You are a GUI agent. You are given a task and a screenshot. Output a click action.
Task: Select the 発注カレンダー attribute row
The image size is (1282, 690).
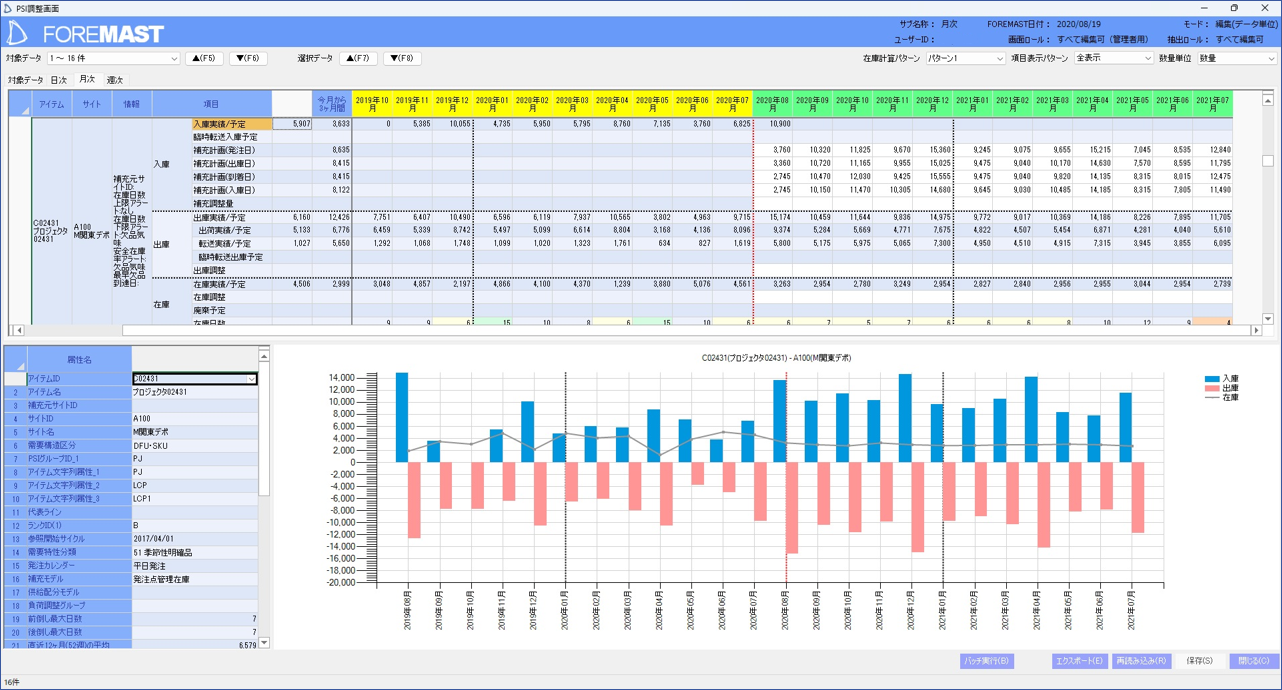[131, 565]
